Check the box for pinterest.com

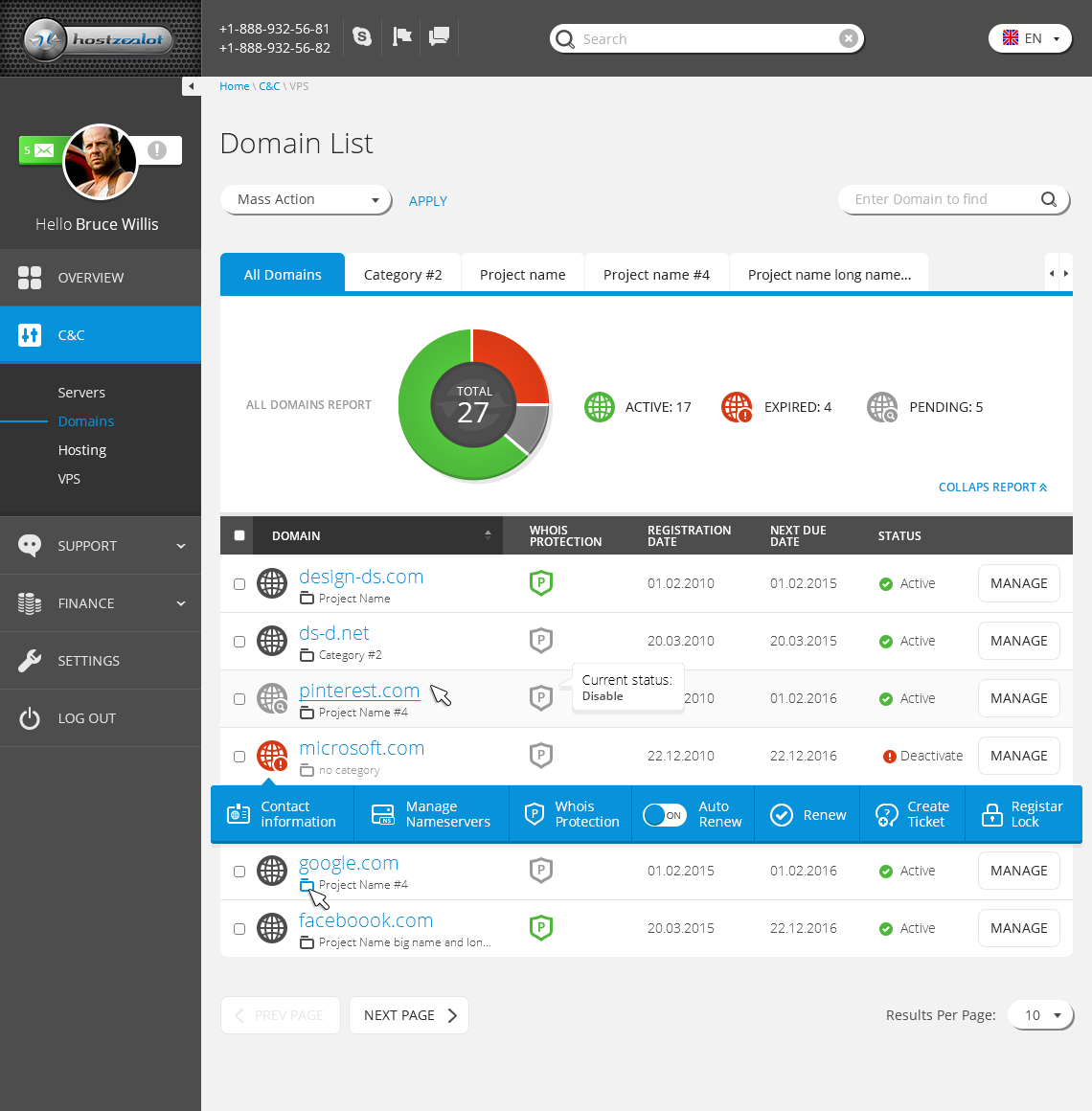coord(239,698)
